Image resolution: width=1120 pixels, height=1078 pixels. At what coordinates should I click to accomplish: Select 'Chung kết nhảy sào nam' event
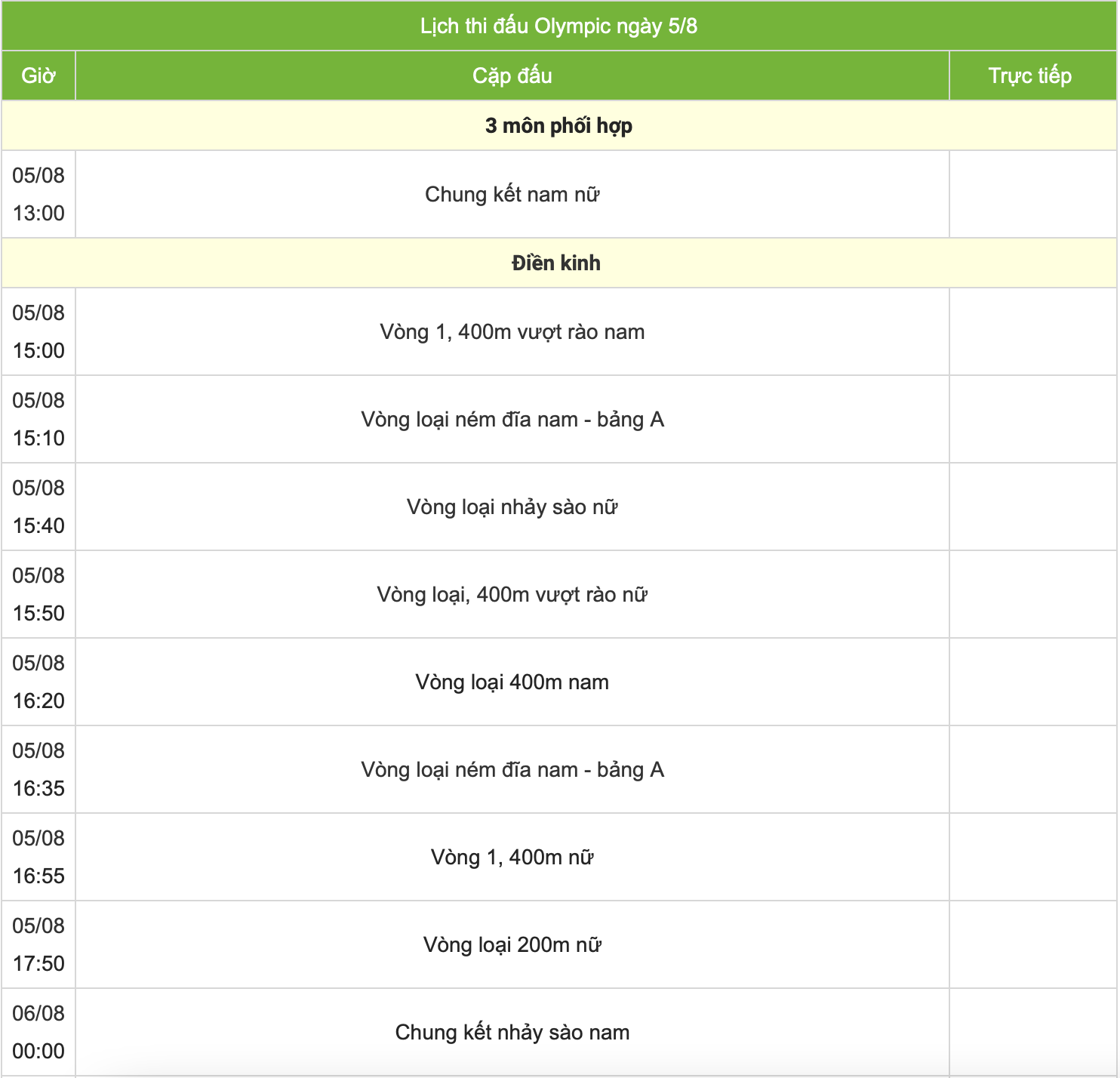pyautogui.click(x=512, y=1032)
